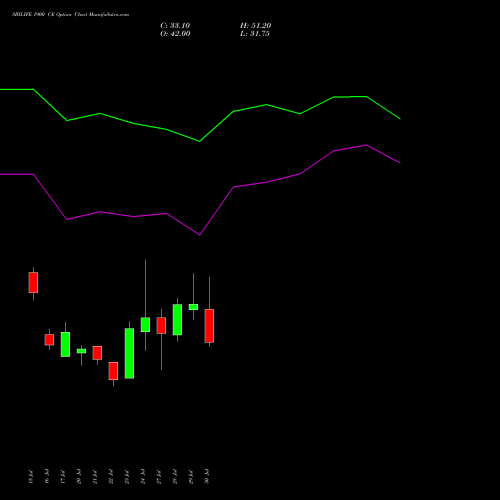Click the high value H: 51.20
The image size is (500, 500).
pos(255,26)
